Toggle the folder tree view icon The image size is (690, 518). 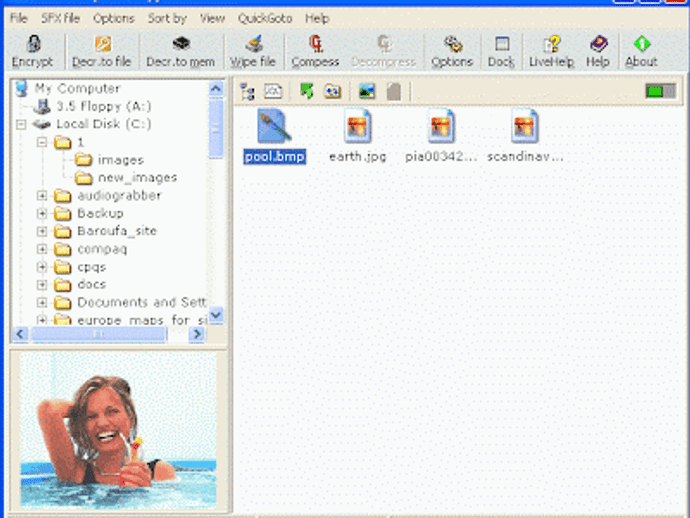[x=247, y=92]
